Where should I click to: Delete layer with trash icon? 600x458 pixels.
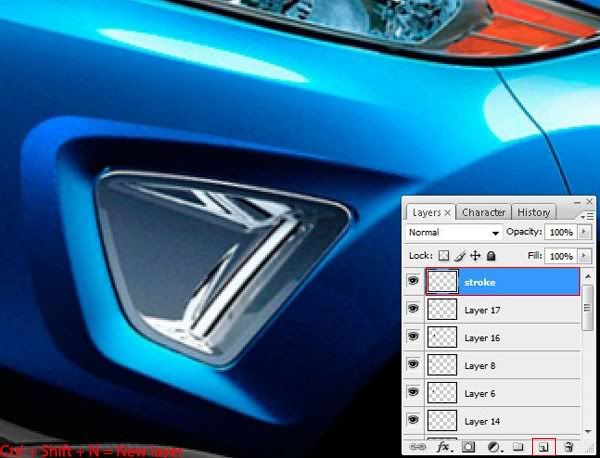(569, 447)
